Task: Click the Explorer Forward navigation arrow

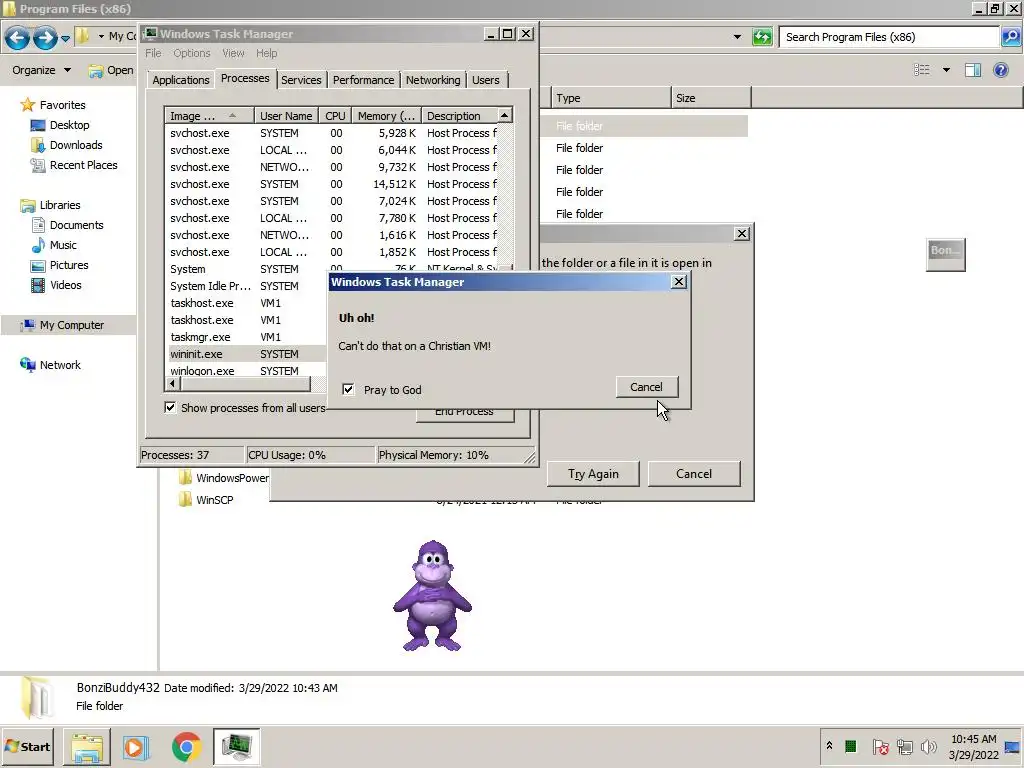Action: pyautogui.click(x=44, y=38)
